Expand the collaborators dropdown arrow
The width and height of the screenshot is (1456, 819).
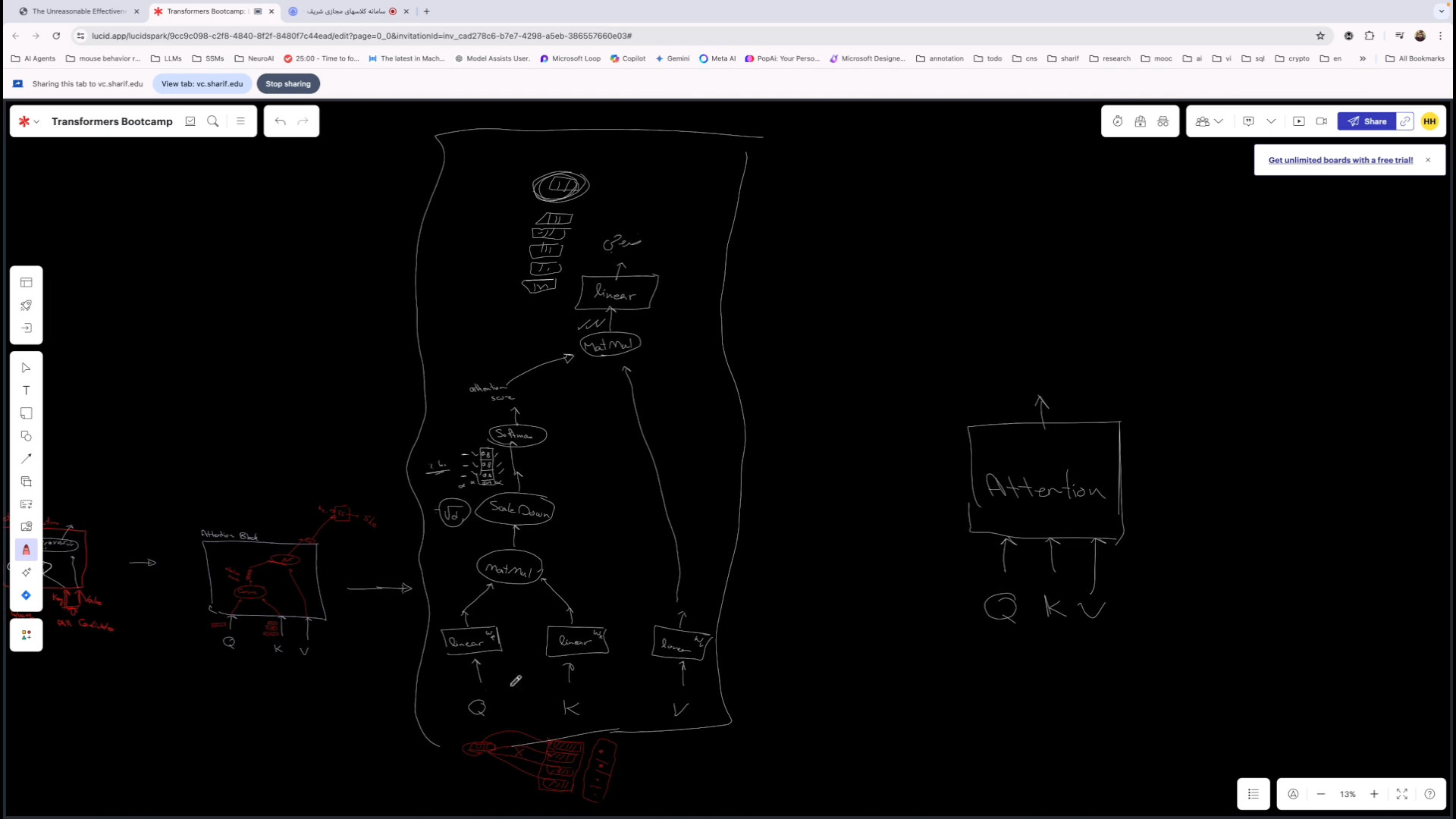click(1219, 121)
